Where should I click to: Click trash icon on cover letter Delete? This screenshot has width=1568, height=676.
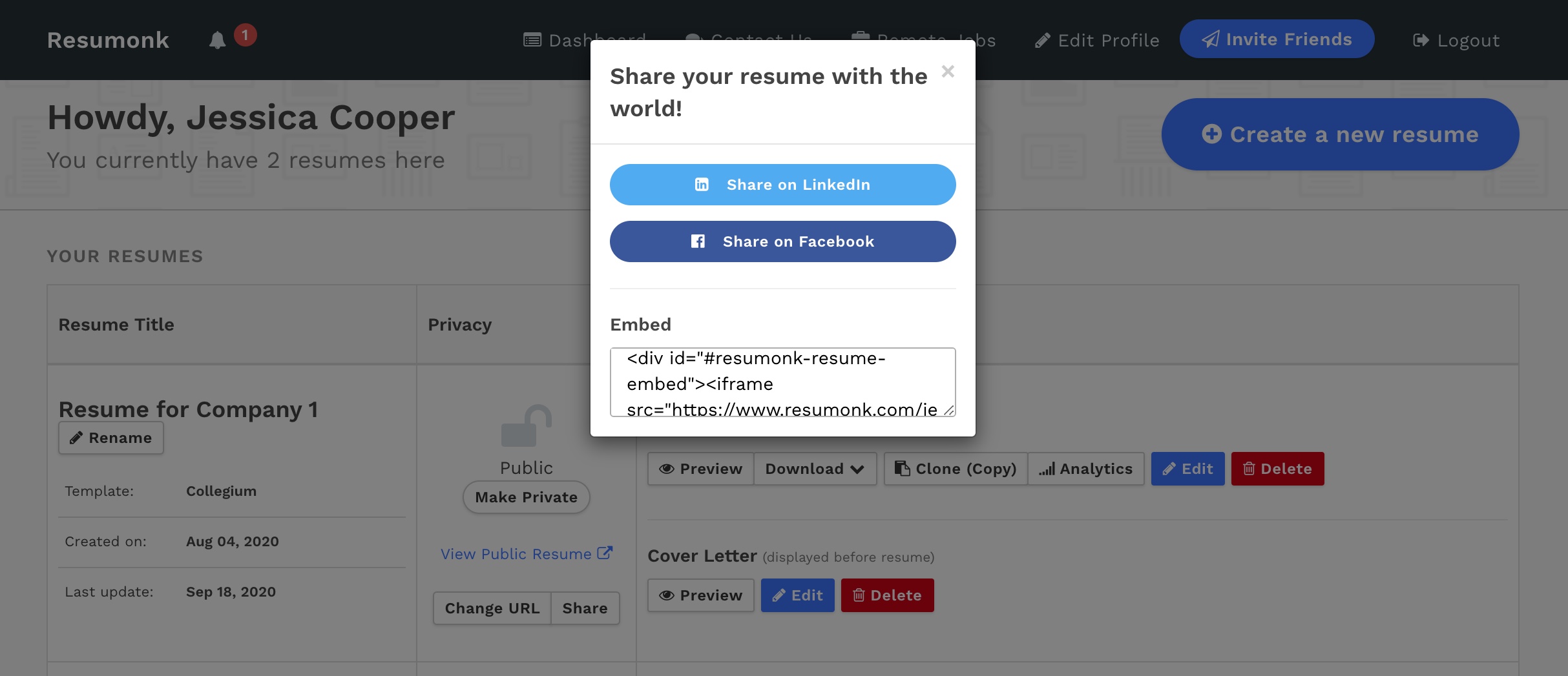(859, 595)
